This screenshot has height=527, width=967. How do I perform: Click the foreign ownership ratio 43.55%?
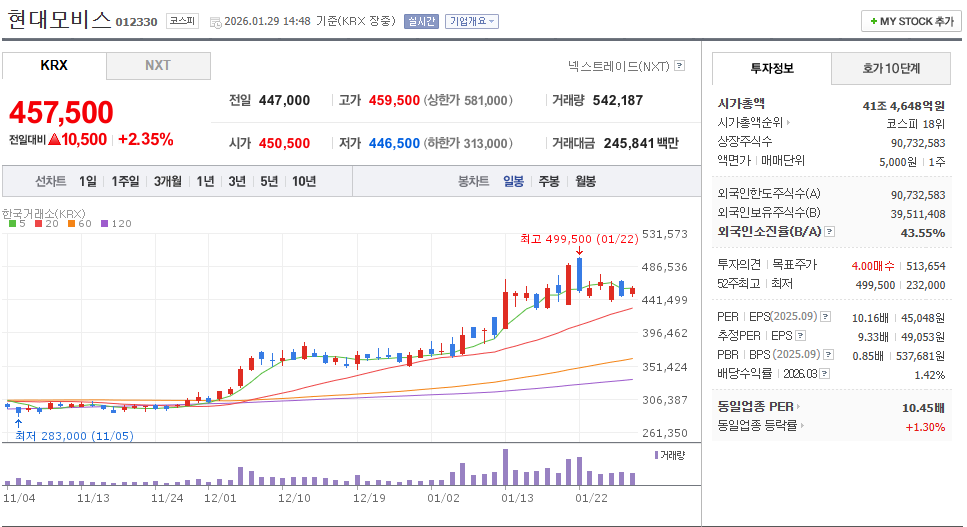point(923,233)
